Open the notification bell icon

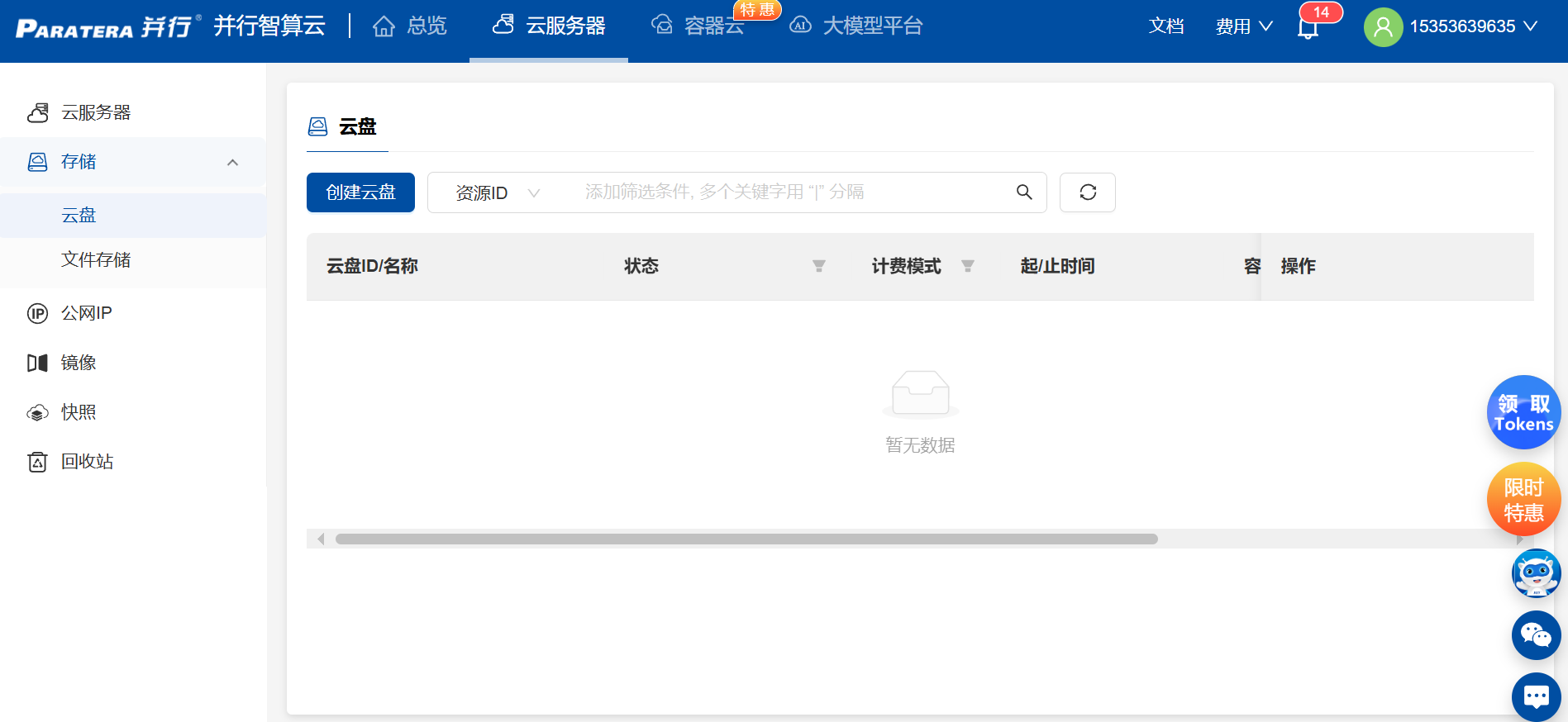pyautogui.click(x=1308, y=28)
